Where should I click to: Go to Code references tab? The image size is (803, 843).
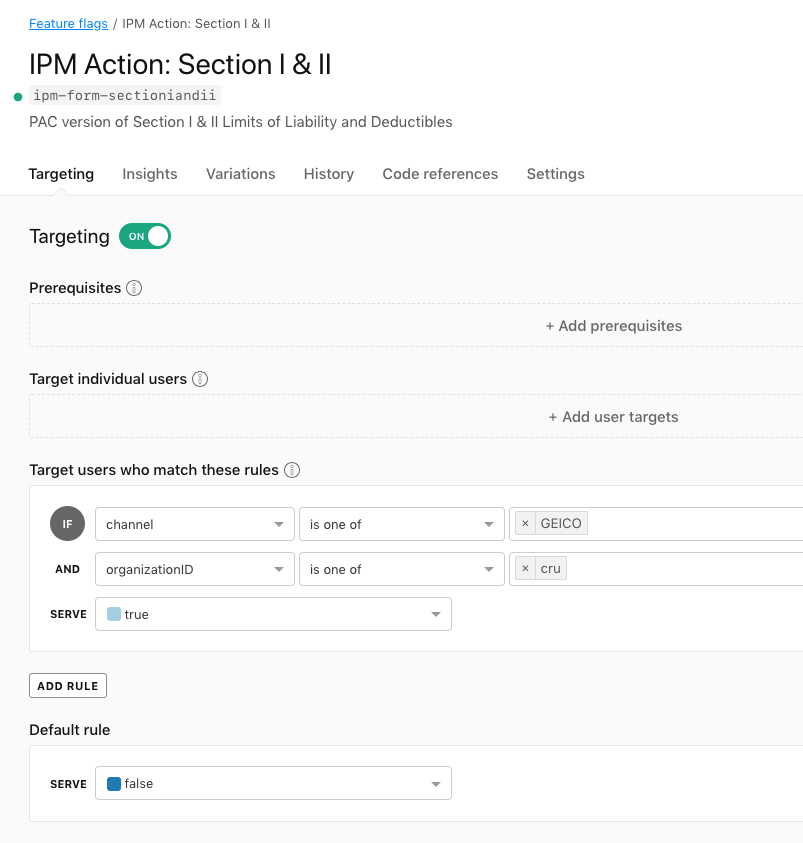(x=440, y=174)
